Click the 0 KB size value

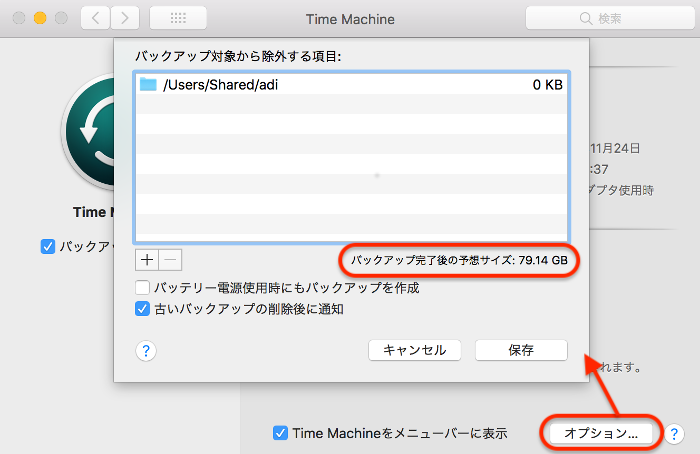[547, 84]
